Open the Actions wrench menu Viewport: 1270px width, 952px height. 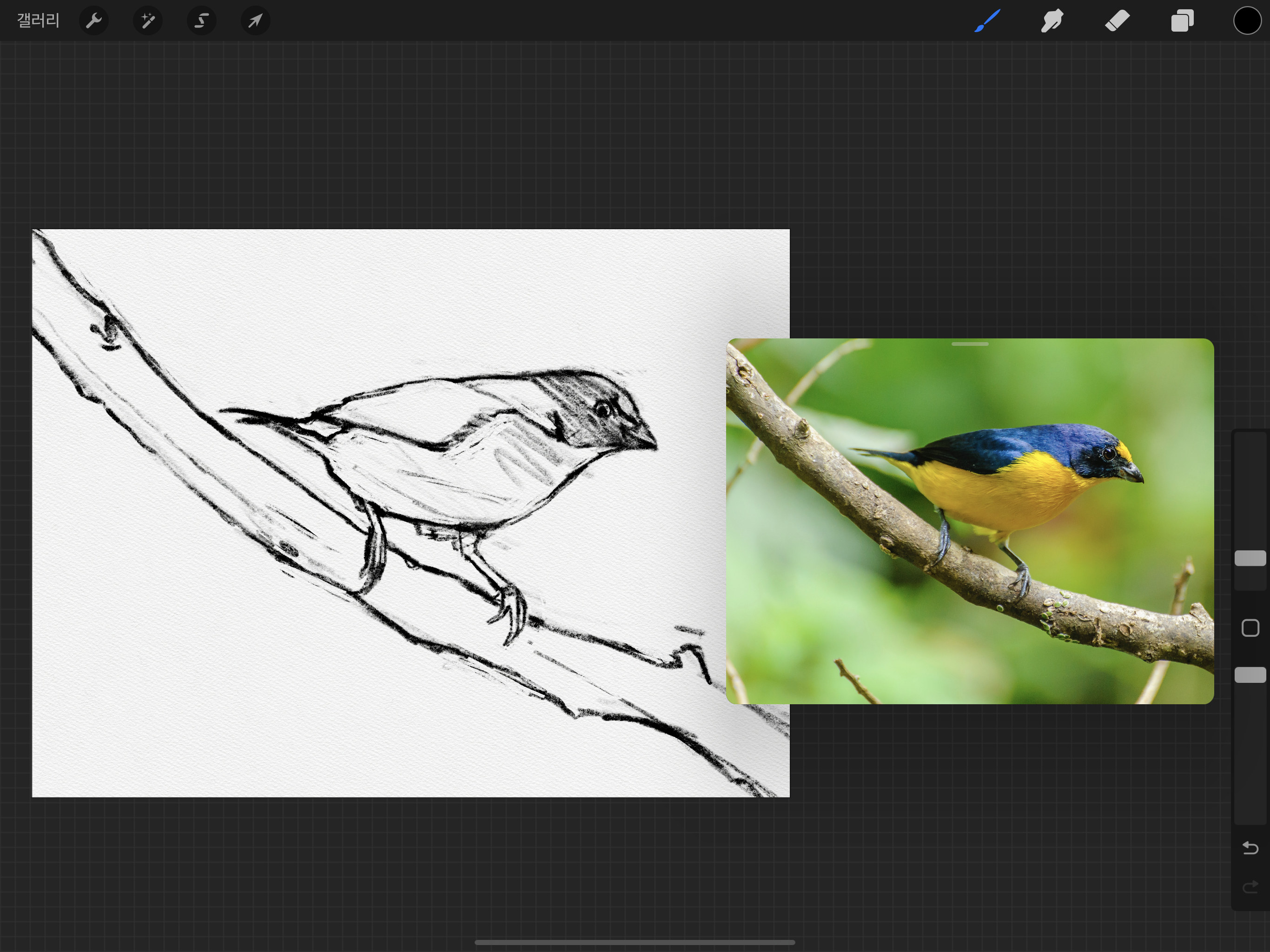[93, 20]
